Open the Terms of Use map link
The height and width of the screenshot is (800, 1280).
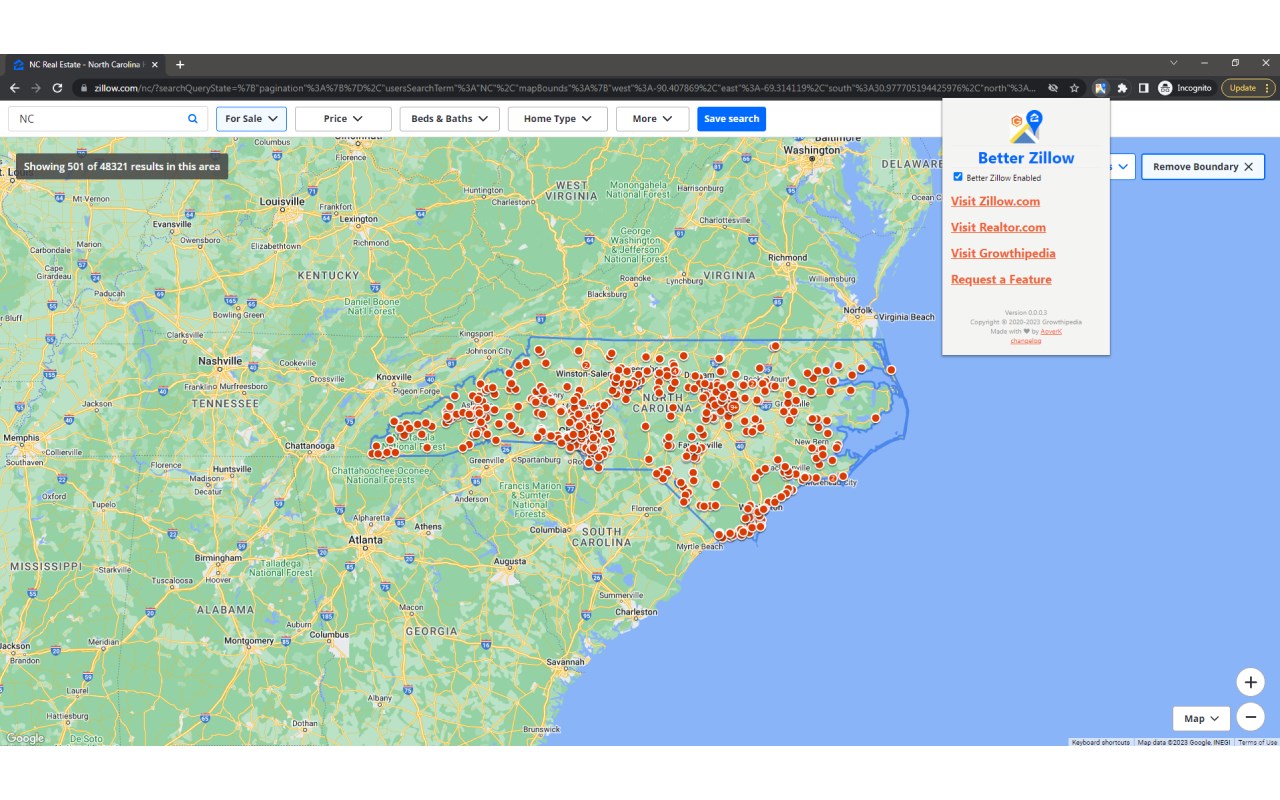pyautogui.click(x=1257, y=742)
